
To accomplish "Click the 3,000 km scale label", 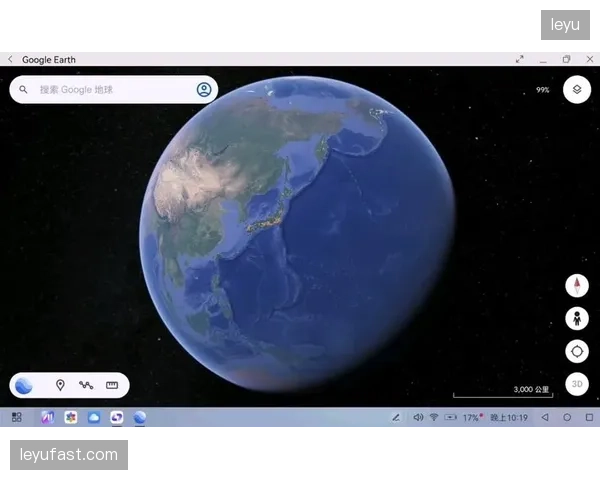I will (531, 389).
